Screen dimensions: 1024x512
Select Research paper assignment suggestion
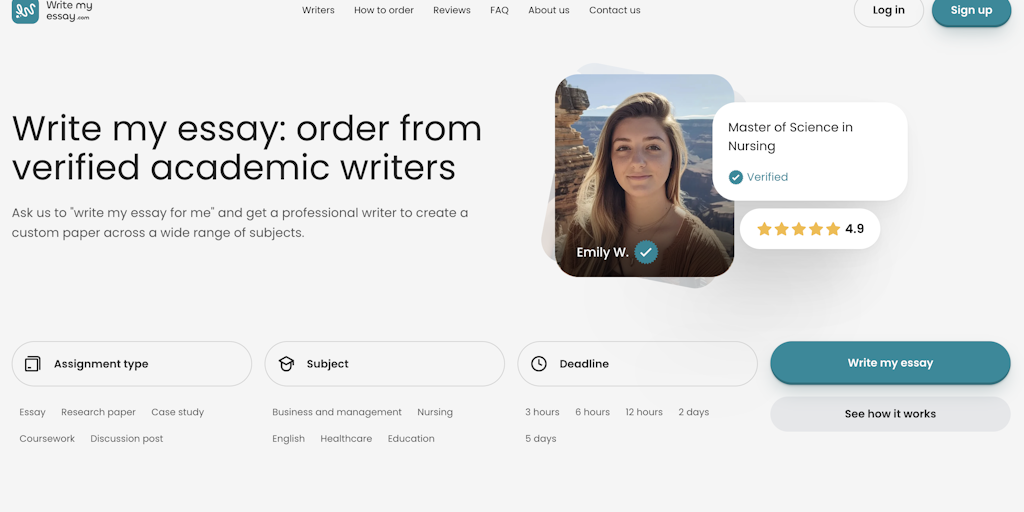pyautogui.click(x=99, y=412)
